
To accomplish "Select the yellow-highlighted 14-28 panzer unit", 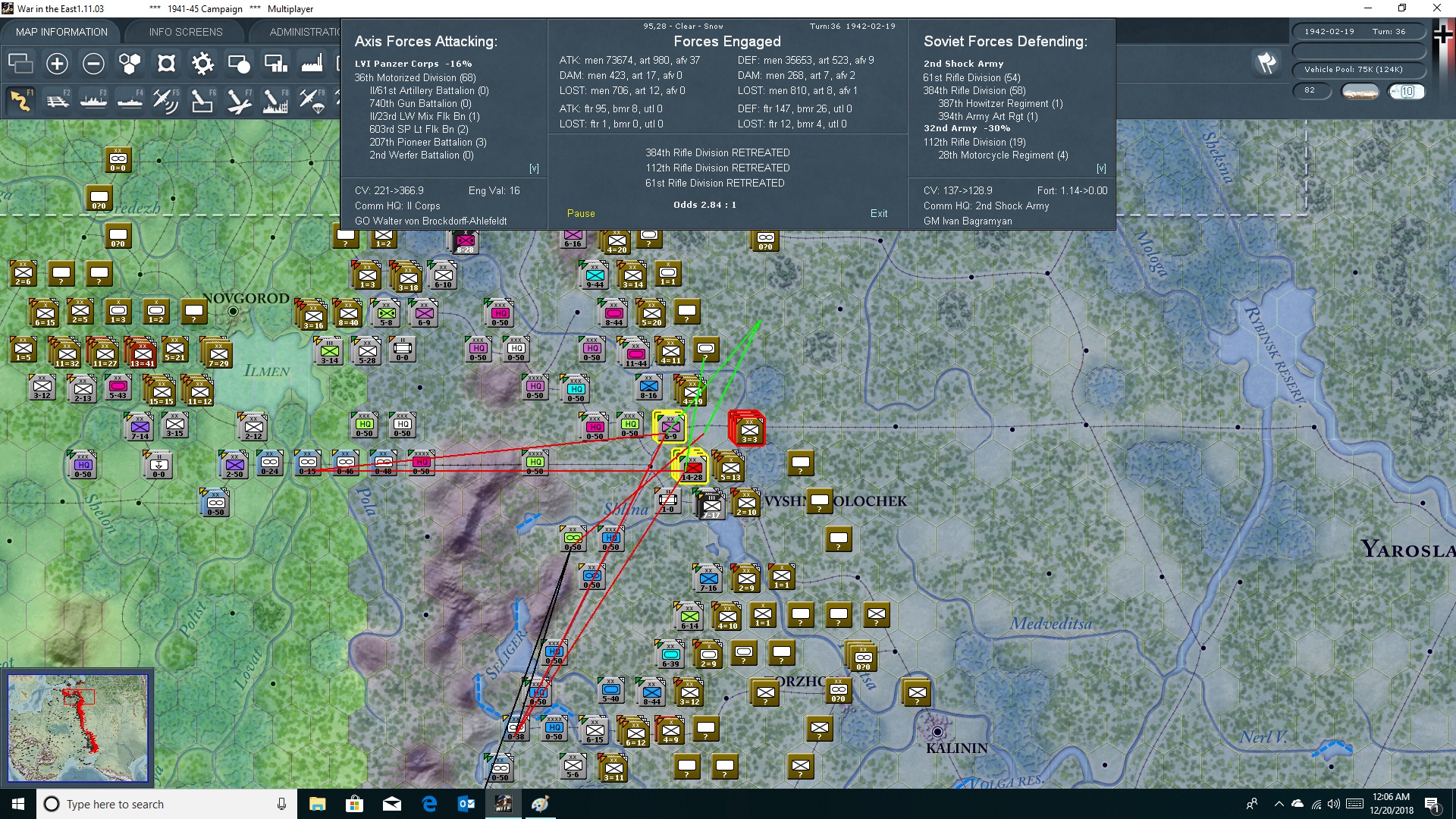I will (x=692, y=467).
